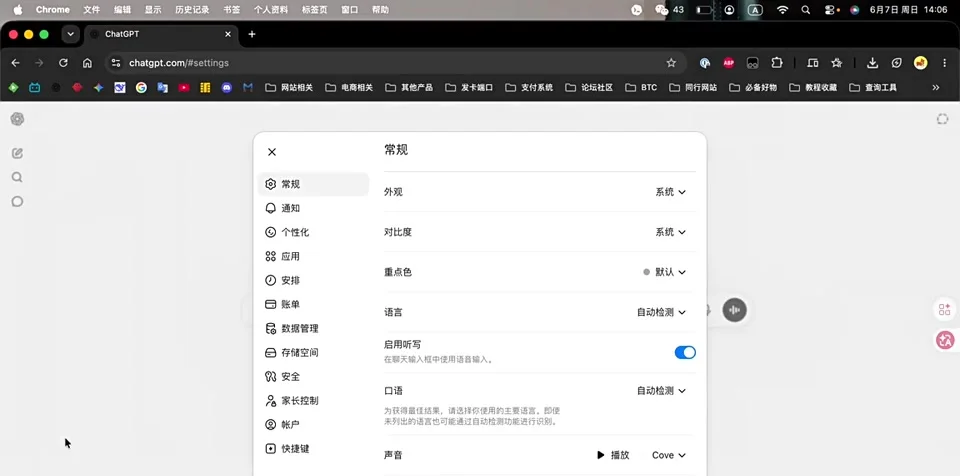The height and width of the screenshot is (476, 960).
Task: Click the ChatGPT logo in sidebar
Action: 17,119
